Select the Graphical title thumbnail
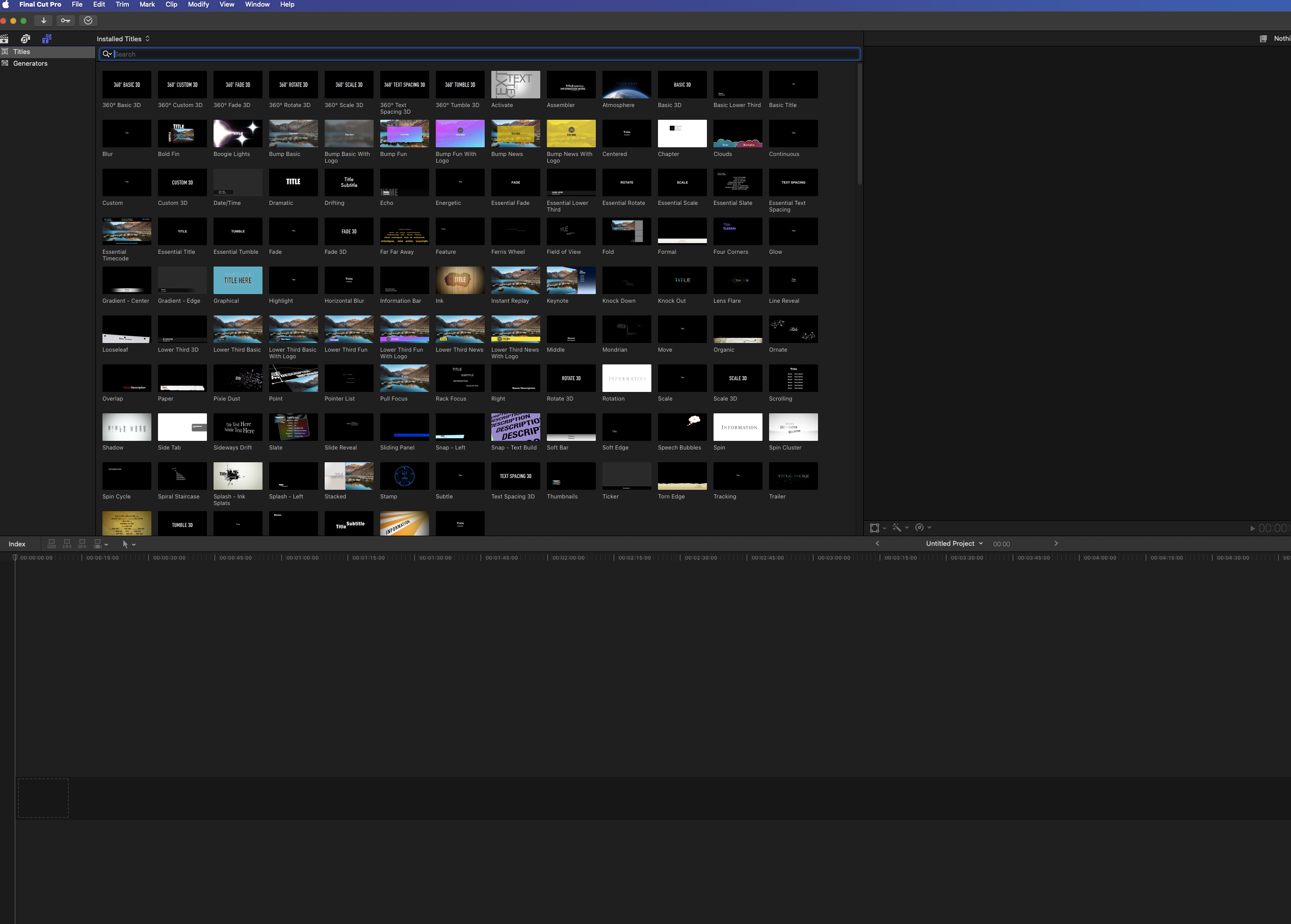 (x=238, y=280)
